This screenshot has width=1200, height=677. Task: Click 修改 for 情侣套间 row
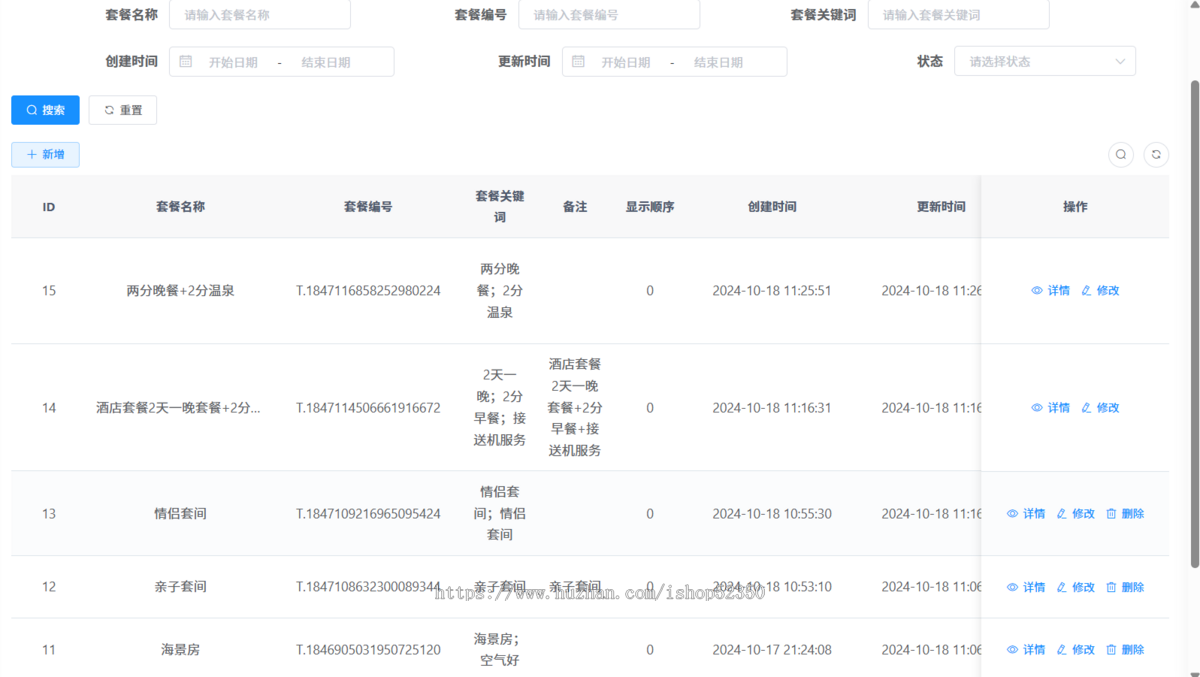(x=1076, y=514)
